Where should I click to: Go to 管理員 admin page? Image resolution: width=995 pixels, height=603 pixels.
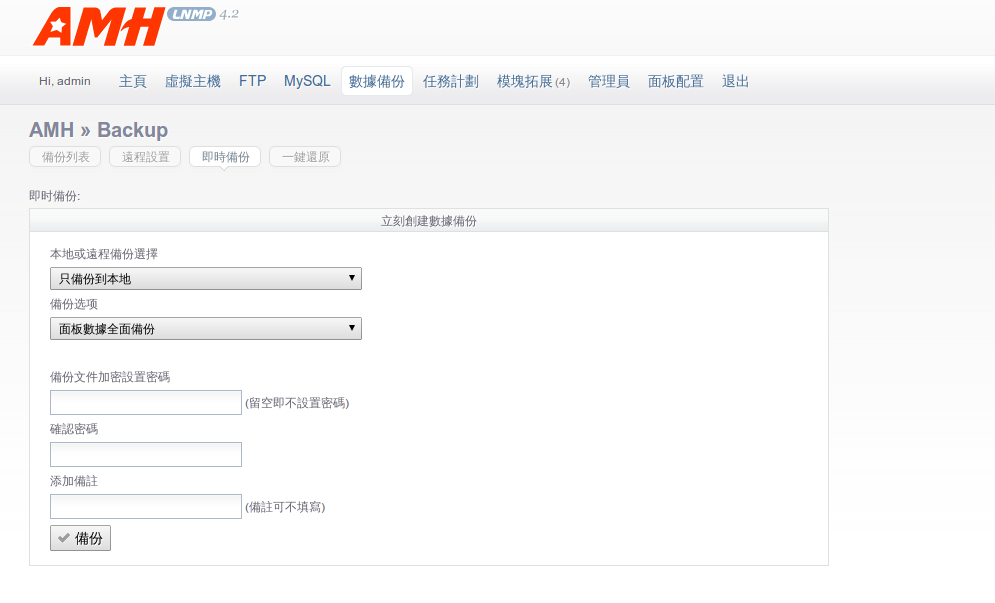pyautogui.click(x=608, y=81)
